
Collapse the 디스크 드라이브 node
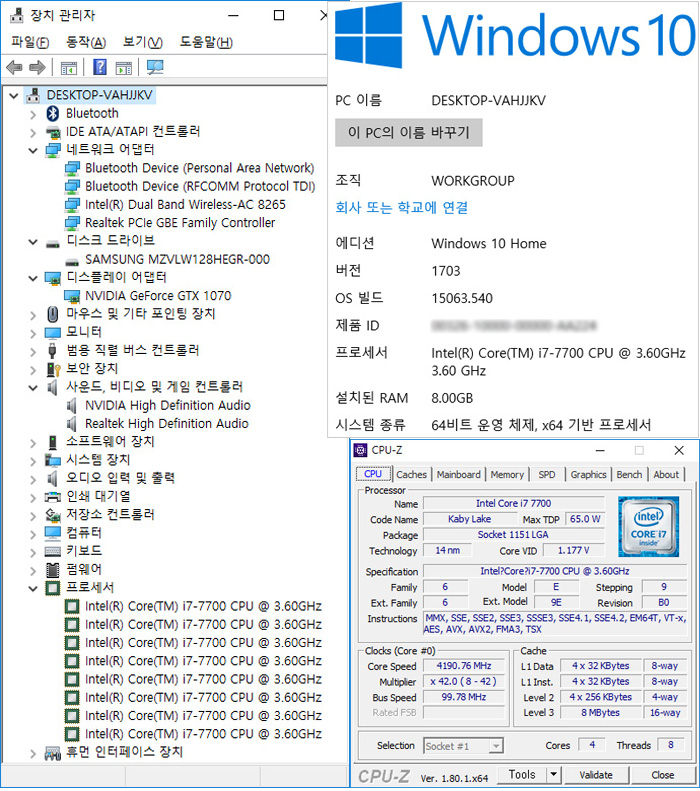tap(33, 242)
